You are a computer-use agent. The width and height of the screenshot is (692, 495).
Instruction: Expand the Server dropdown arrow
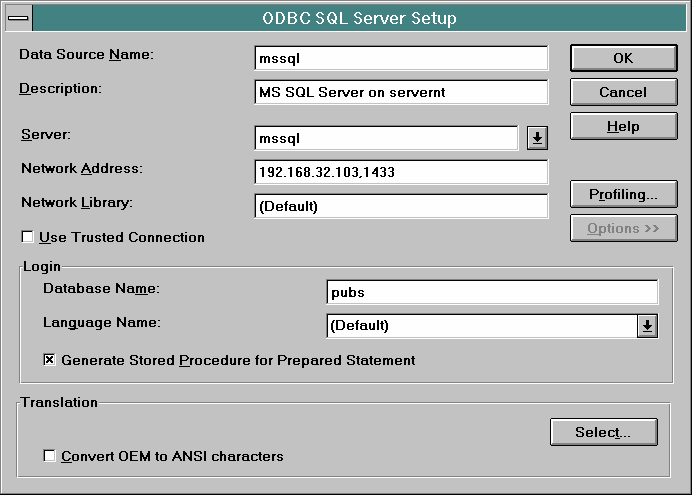[x=537, y=138]
